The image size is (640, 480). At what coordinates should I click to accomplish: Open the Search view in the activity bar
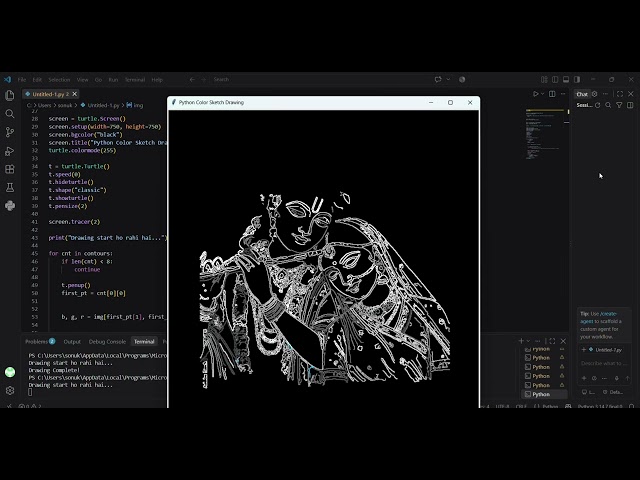pos(9,114)
